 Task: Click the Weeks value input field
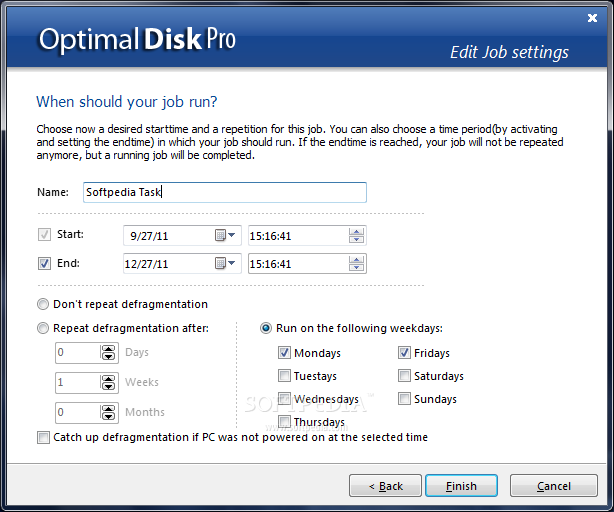coord(78,382)
